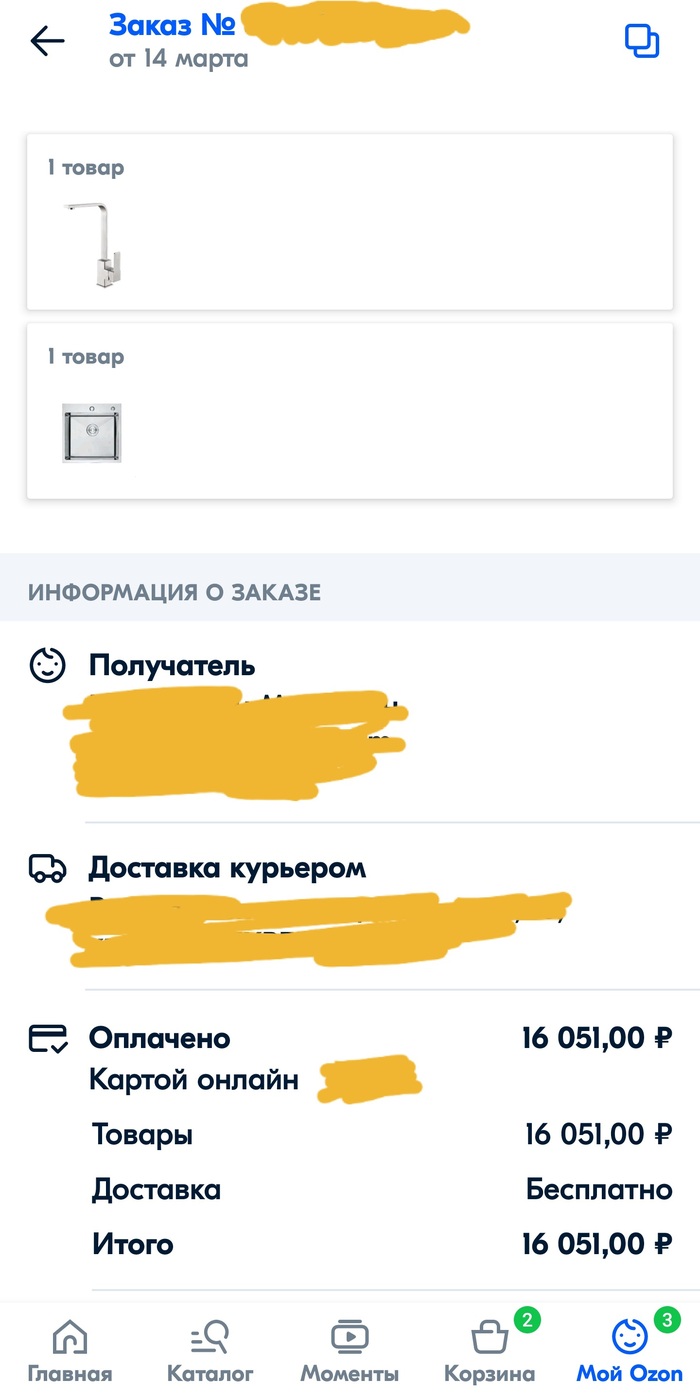Image resolution: width=700 pixels, height=1398 pixels.
Task: Tap the paid card icon
Action: pyautogui.click(x=47, y=1039)
